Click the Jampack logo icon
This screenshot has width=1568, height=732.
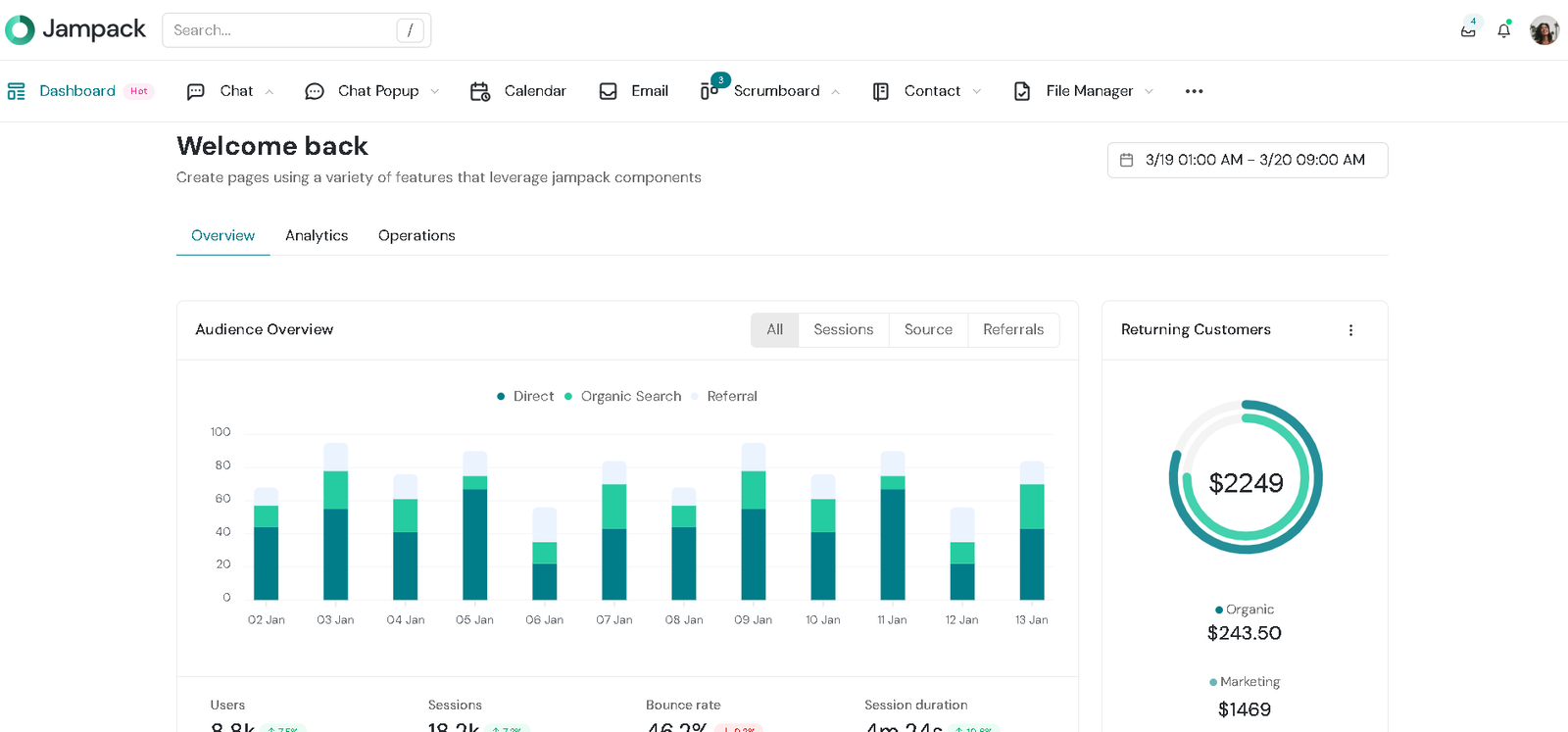20,30
